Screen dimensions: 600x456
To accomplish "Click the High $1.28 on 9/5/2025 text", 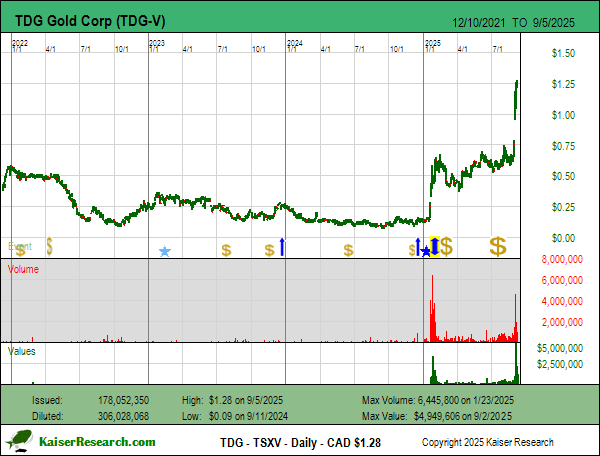I will point(233,401).
